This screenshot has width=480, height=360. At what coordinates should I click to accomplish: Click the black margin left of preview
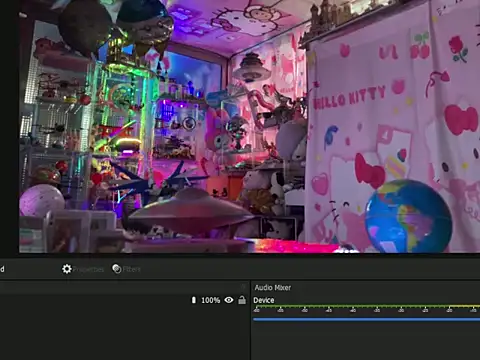click(9, 127)
